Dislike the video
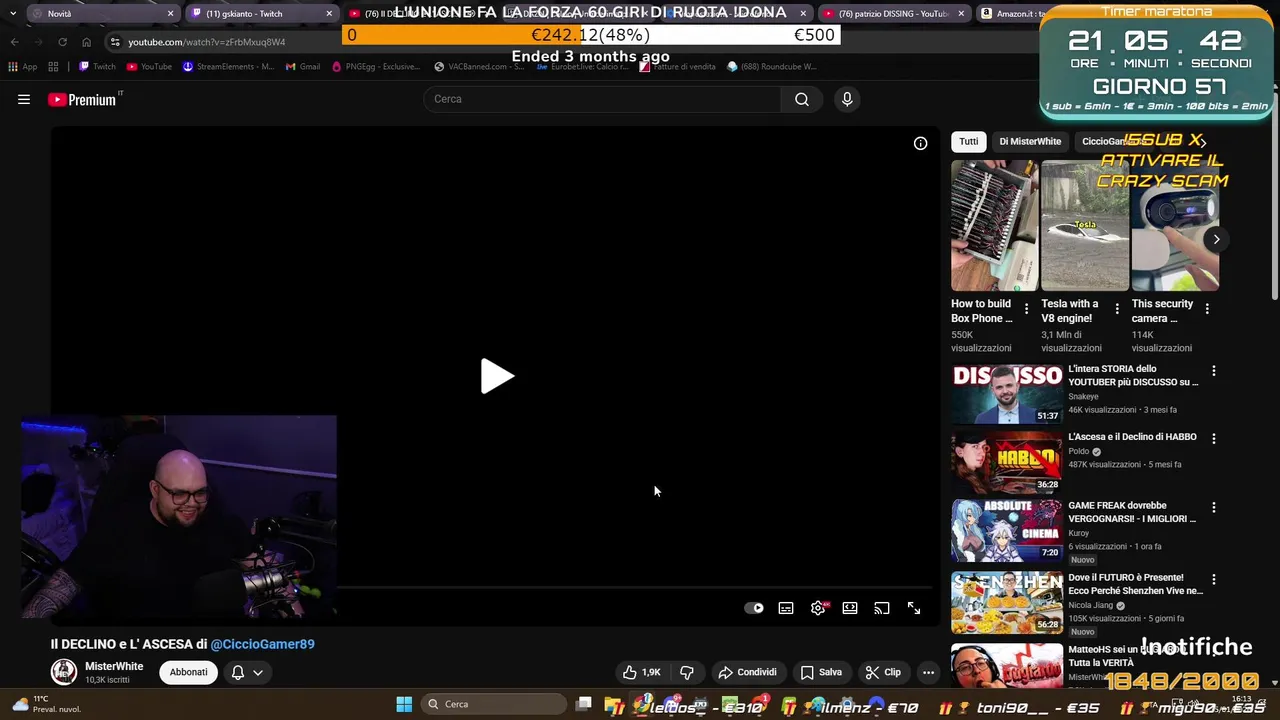This screenshot has height=720, width=1280. pos(687,672)
